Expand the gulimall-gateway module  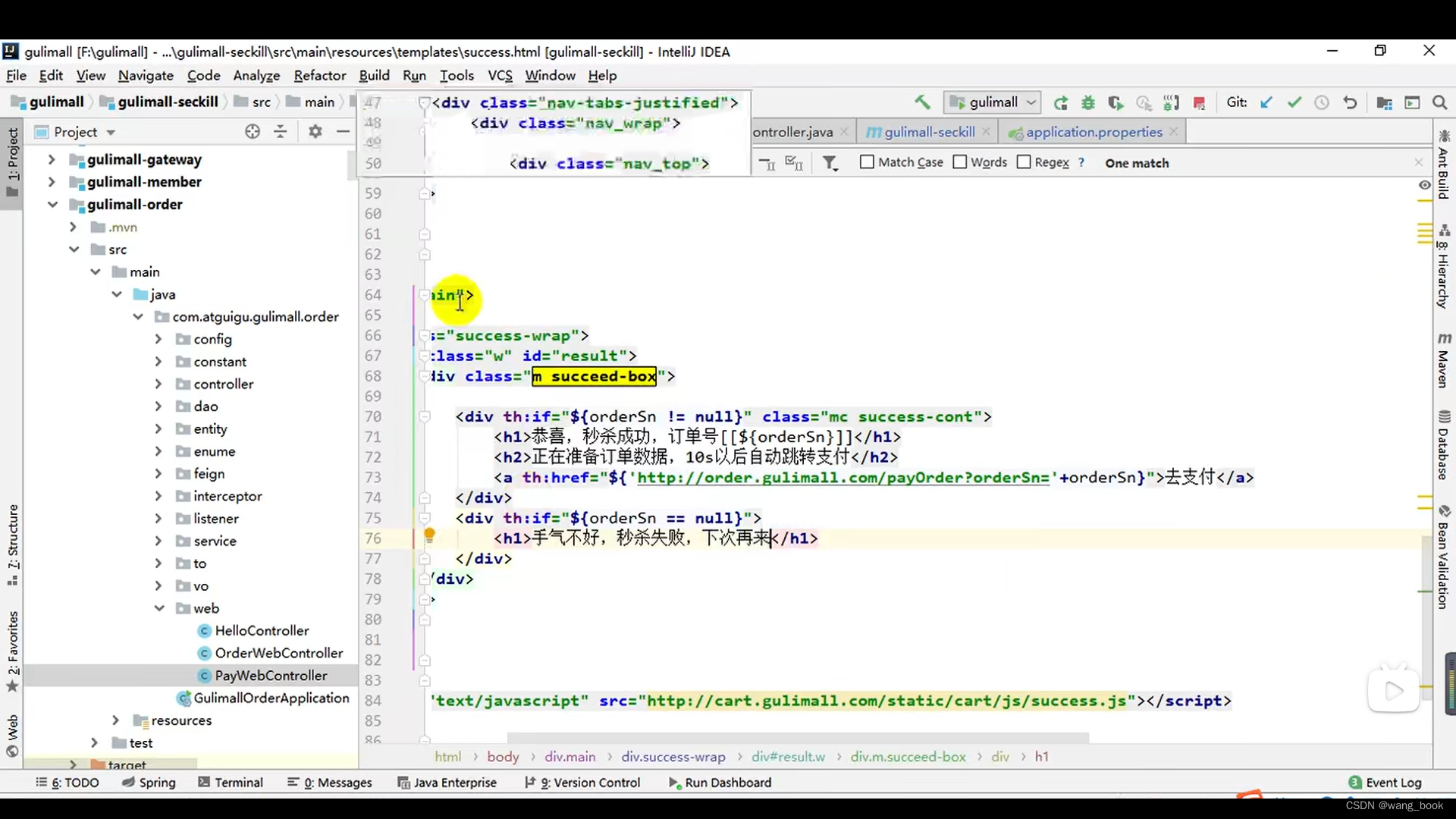tap(52, 160)
